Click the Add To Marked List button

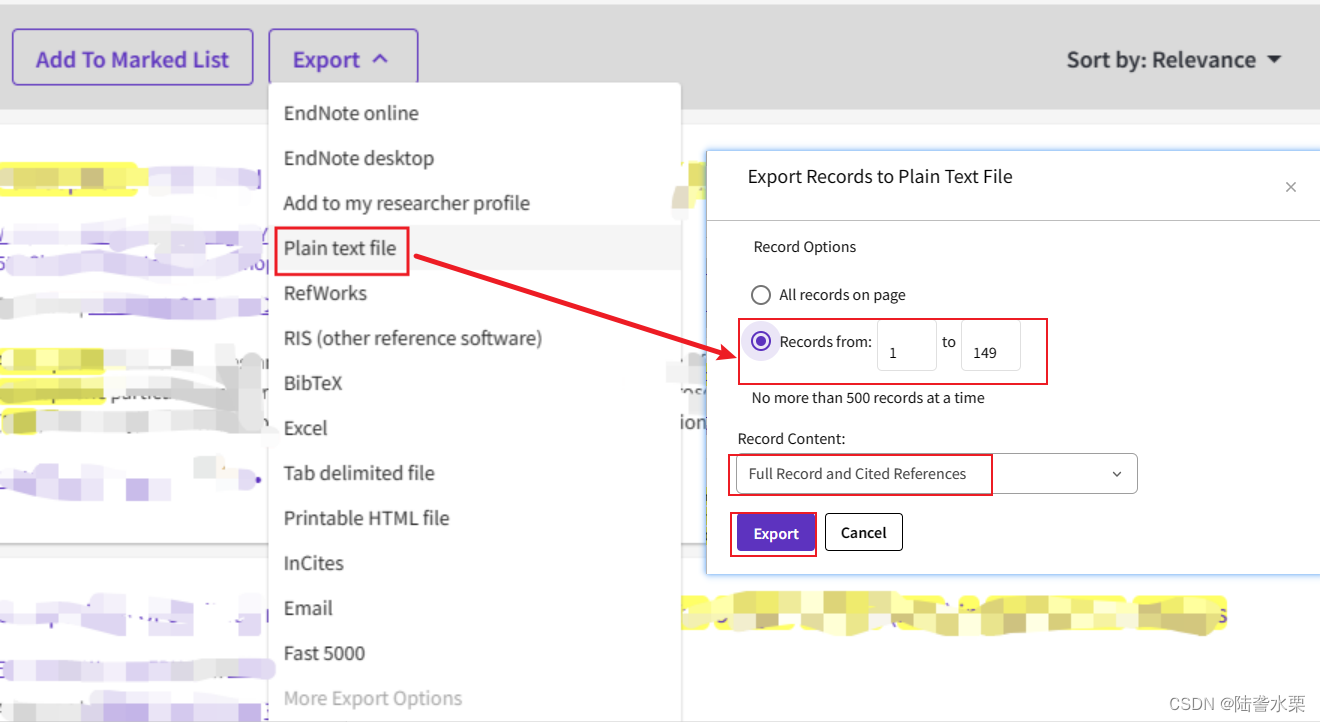pyautogui.click(x=132, y=59)
